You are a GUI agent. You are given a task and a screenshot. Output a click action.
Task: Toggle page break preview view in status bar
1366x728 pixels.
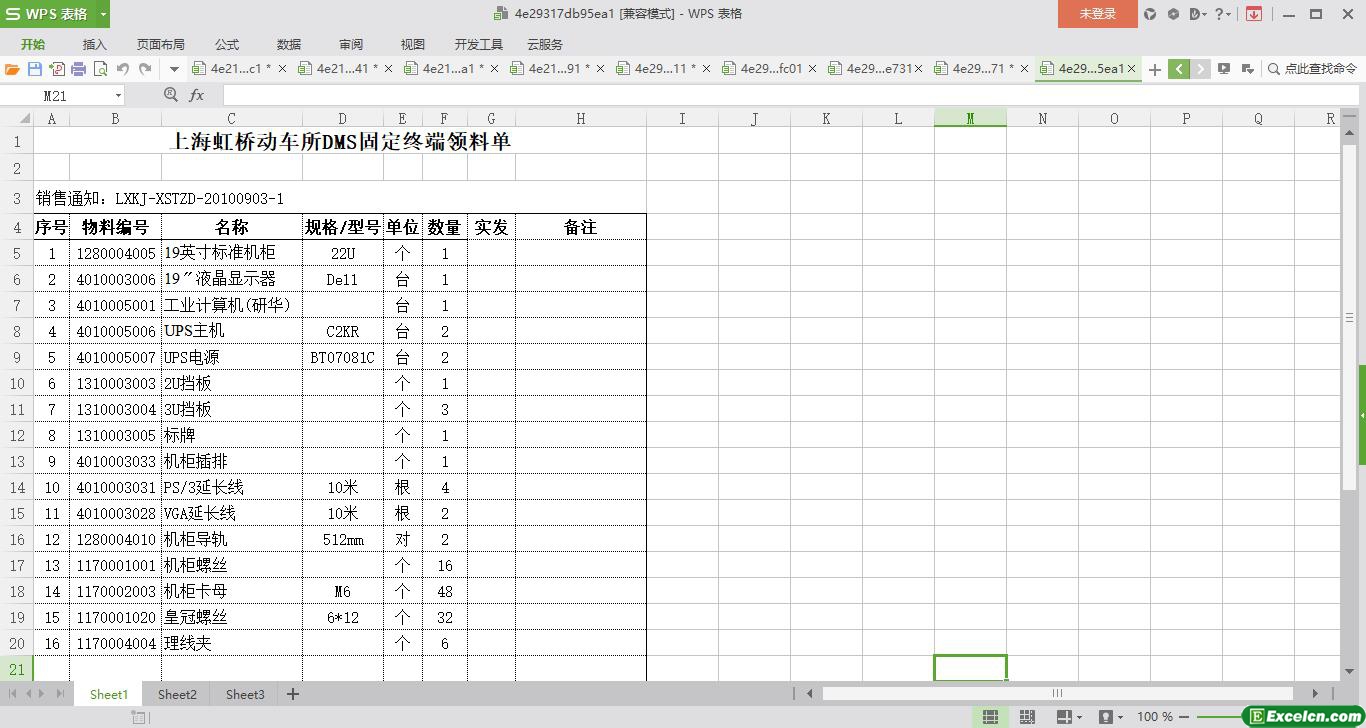click(x=1026, y=717)
